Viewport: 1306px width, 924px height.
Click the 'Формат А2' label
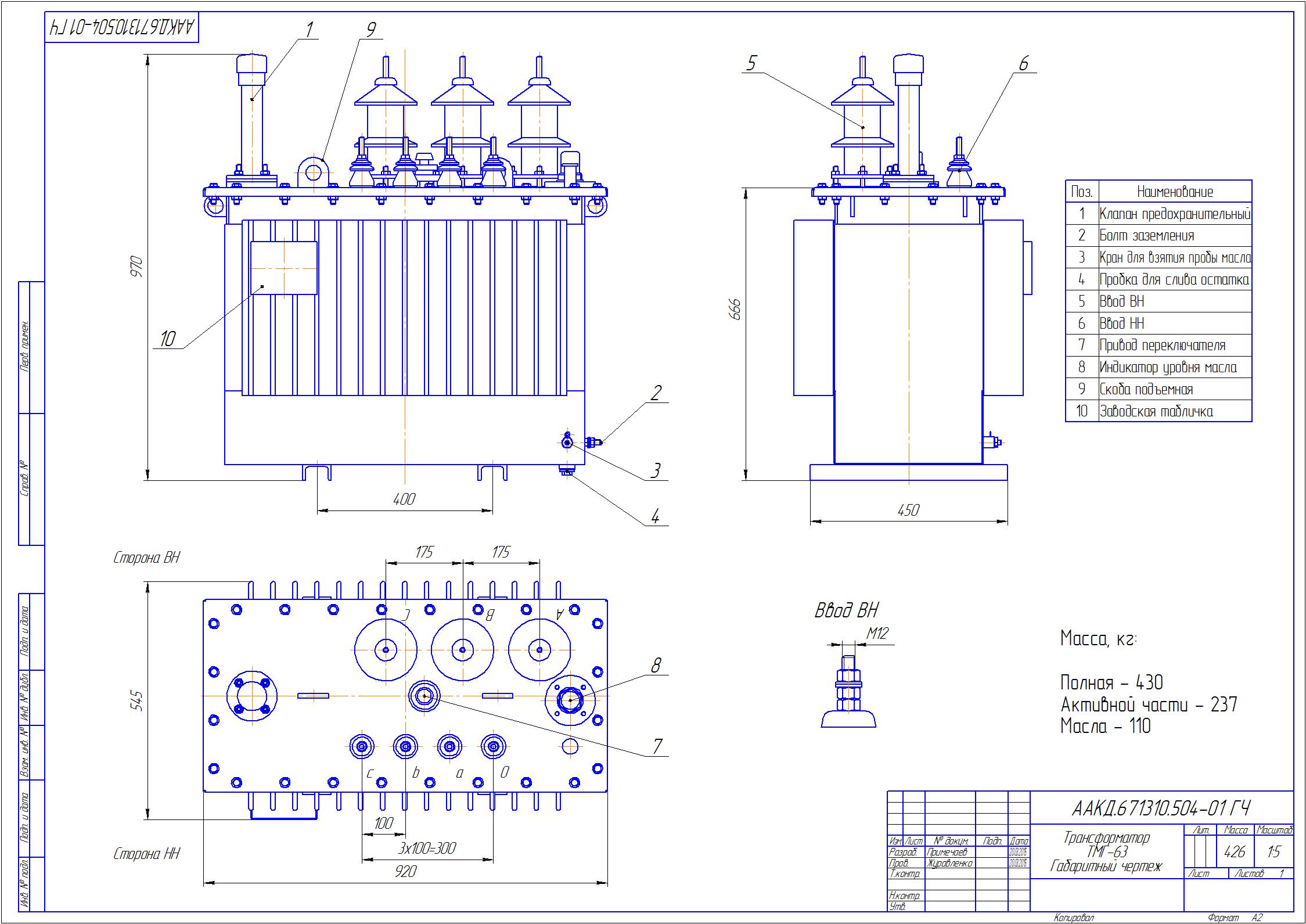[x=1235, y=918]
